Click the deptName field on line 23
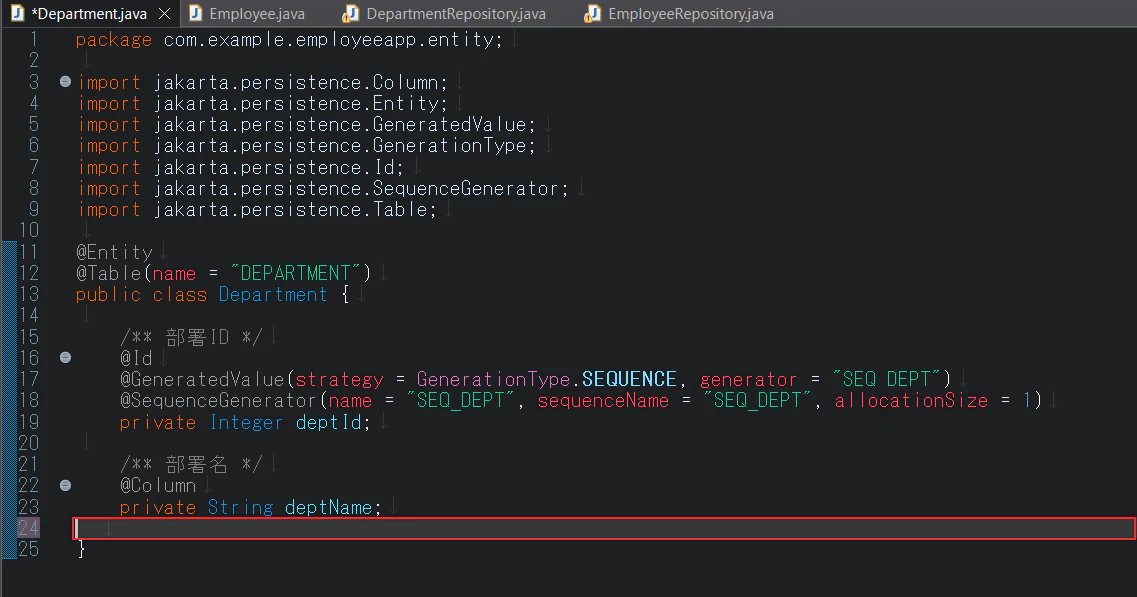This screenshot has width=1137, height=597. 328,507
